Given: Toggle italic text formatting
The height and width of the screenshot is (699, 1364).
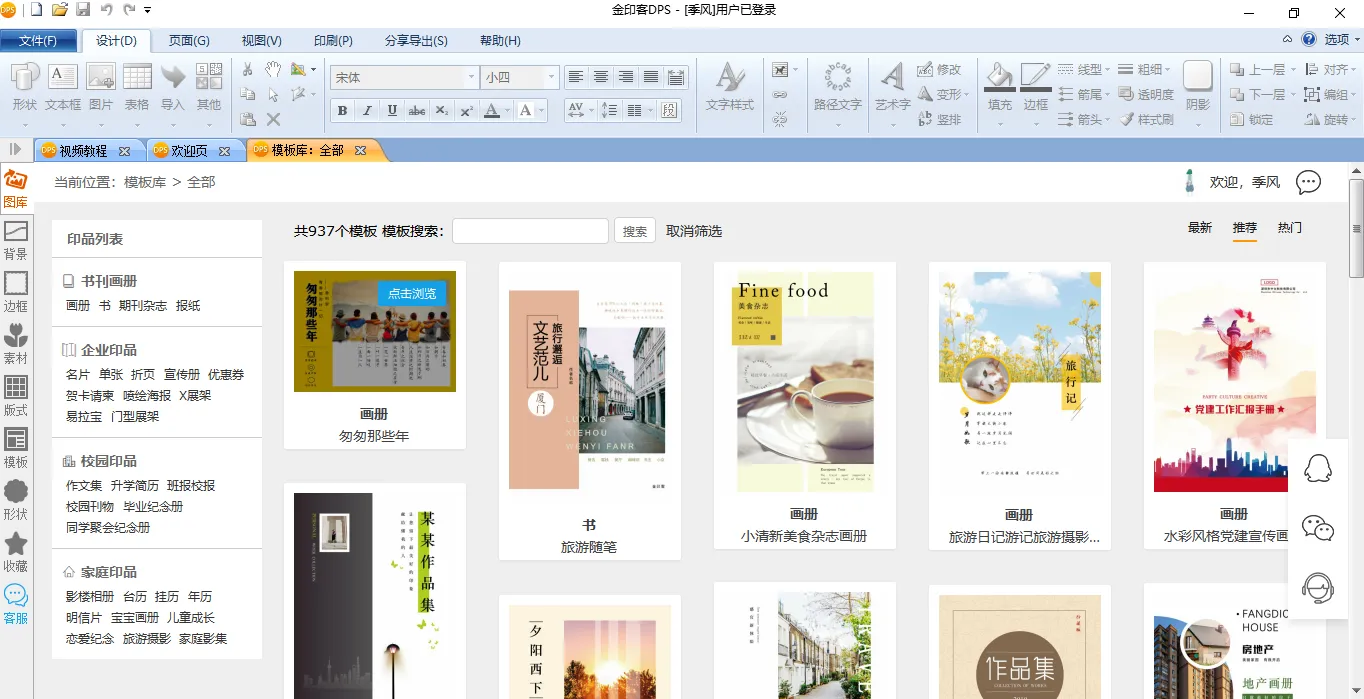Looking at the screenshot, I should (367, 111).
